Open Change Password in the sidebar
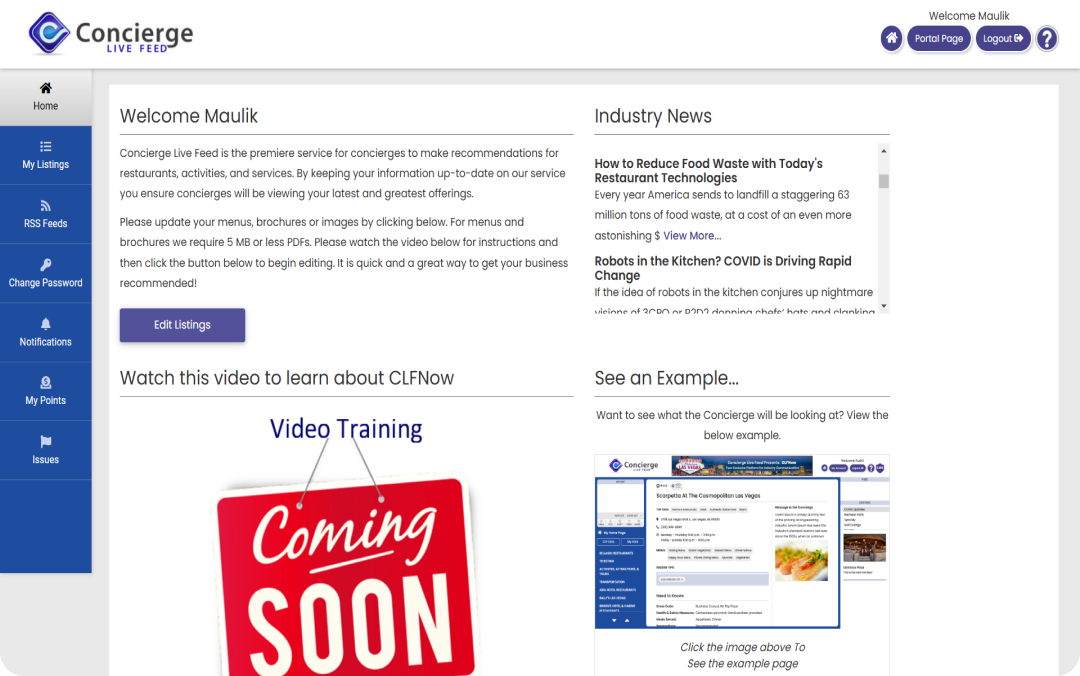The width and height of the screenshot is (1080, 676). [45, 274]
